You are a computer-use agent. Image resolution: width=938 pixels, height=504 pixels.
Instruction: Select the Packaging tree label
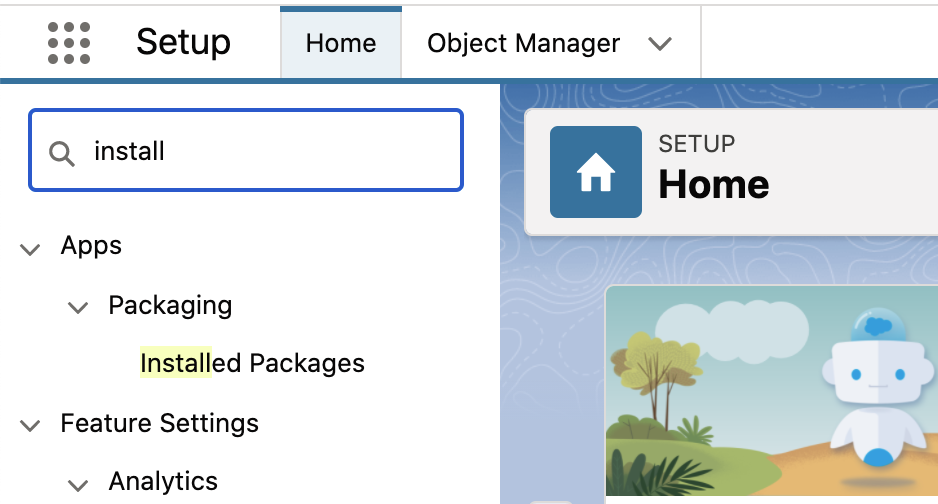(x=170, y=306)
